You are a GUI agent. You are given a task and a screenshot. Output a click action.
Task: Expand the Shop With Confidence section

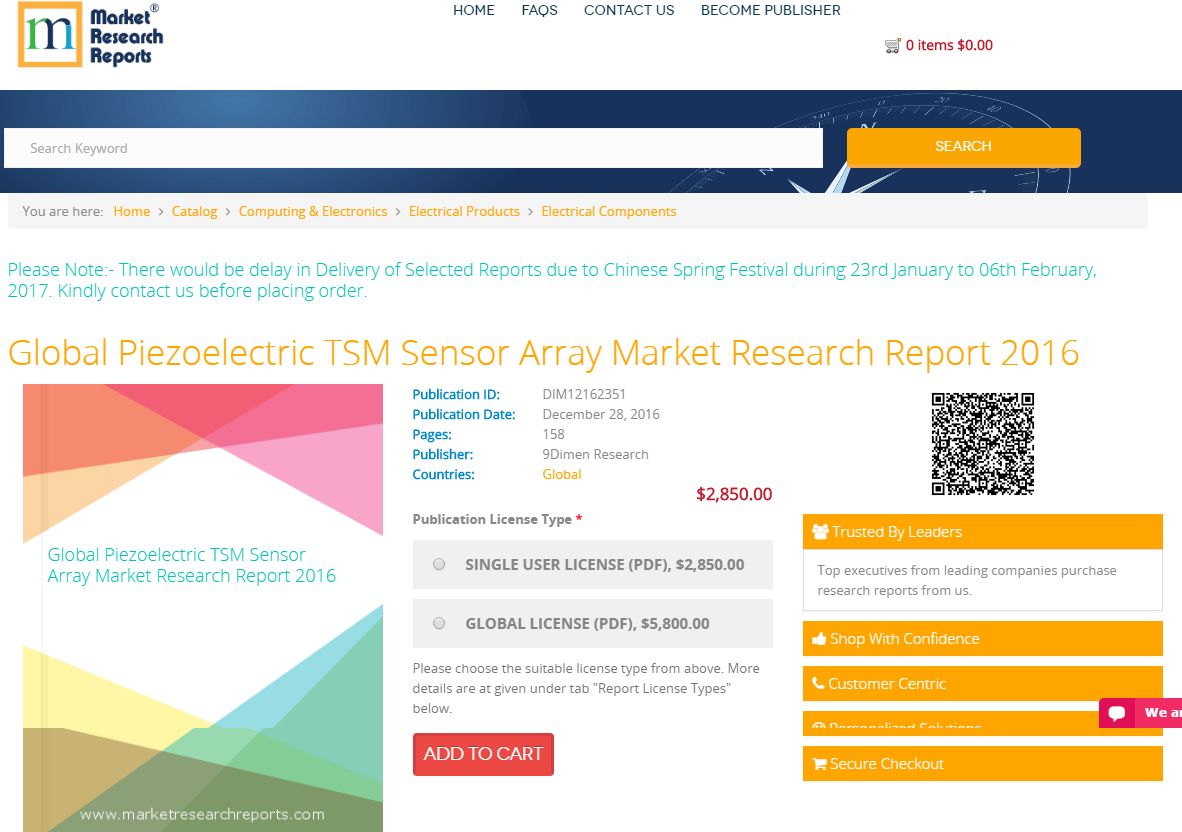pos(982,639)
